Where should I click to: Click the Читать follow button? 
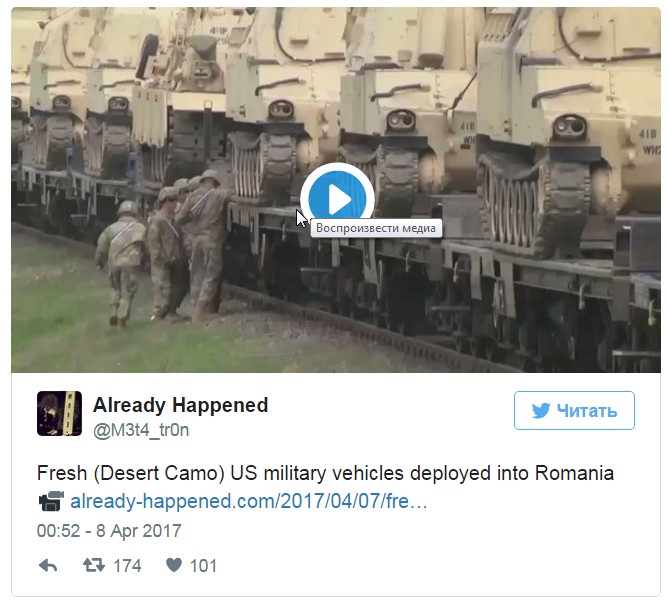pos(574,410)
